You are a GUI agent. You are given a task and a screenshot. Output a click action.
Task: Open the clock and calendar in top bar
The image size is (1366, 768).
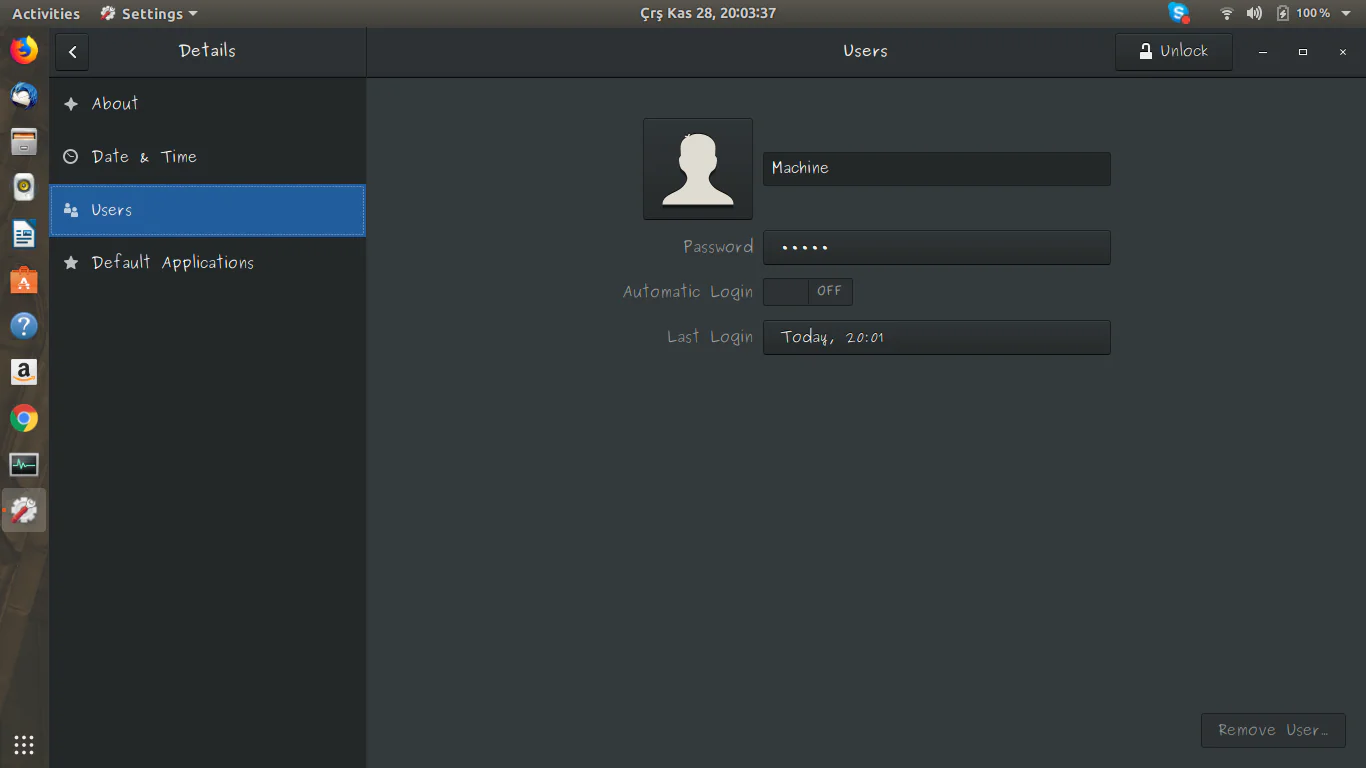[708, 13]
